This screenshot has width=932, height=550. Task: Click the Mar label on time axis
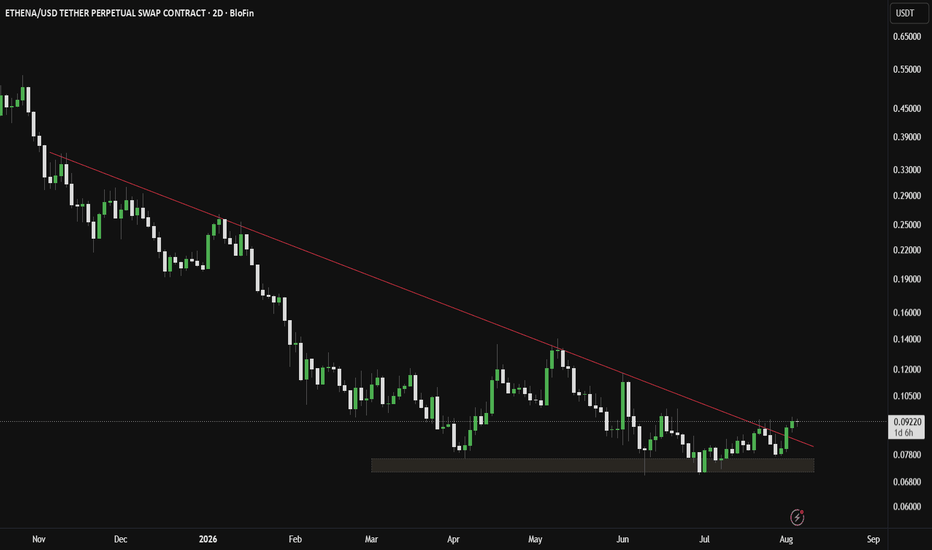[371, 539]
